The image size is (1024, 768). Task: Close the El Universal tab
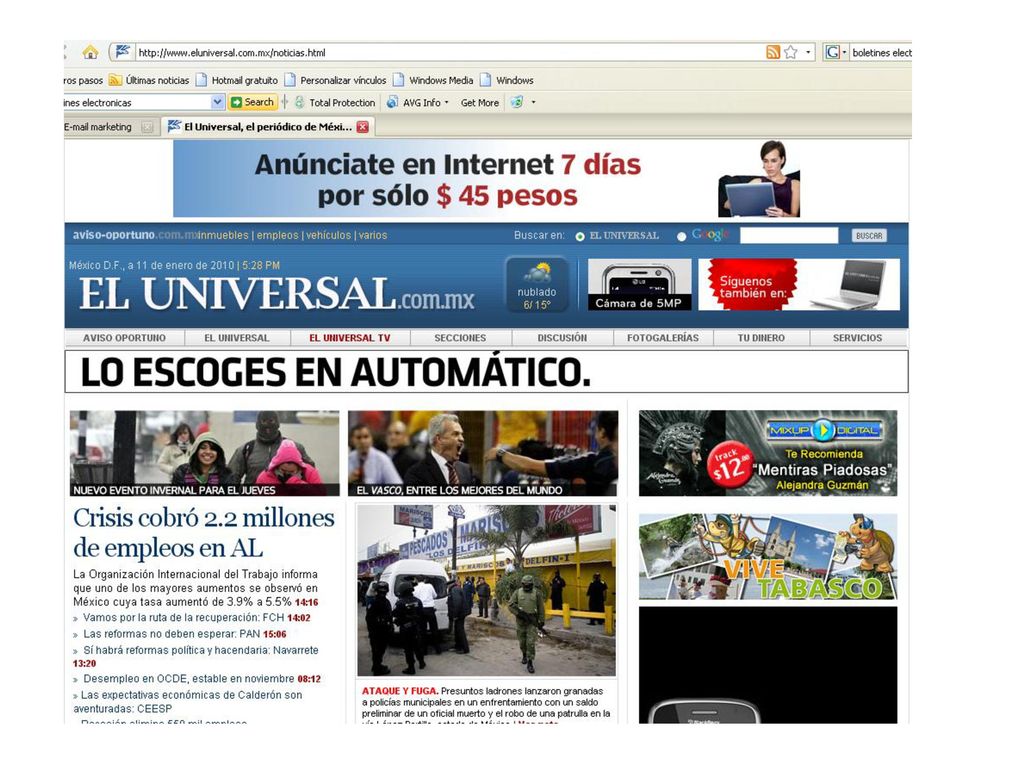362,127
